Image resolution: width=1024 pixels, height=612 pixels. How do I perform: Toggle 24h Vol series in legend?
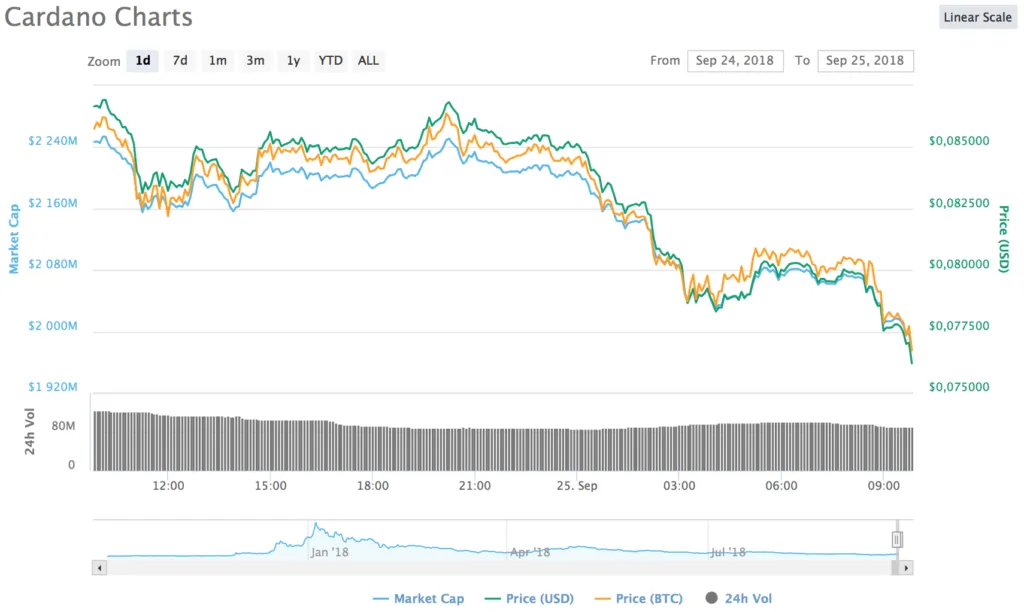739,598
